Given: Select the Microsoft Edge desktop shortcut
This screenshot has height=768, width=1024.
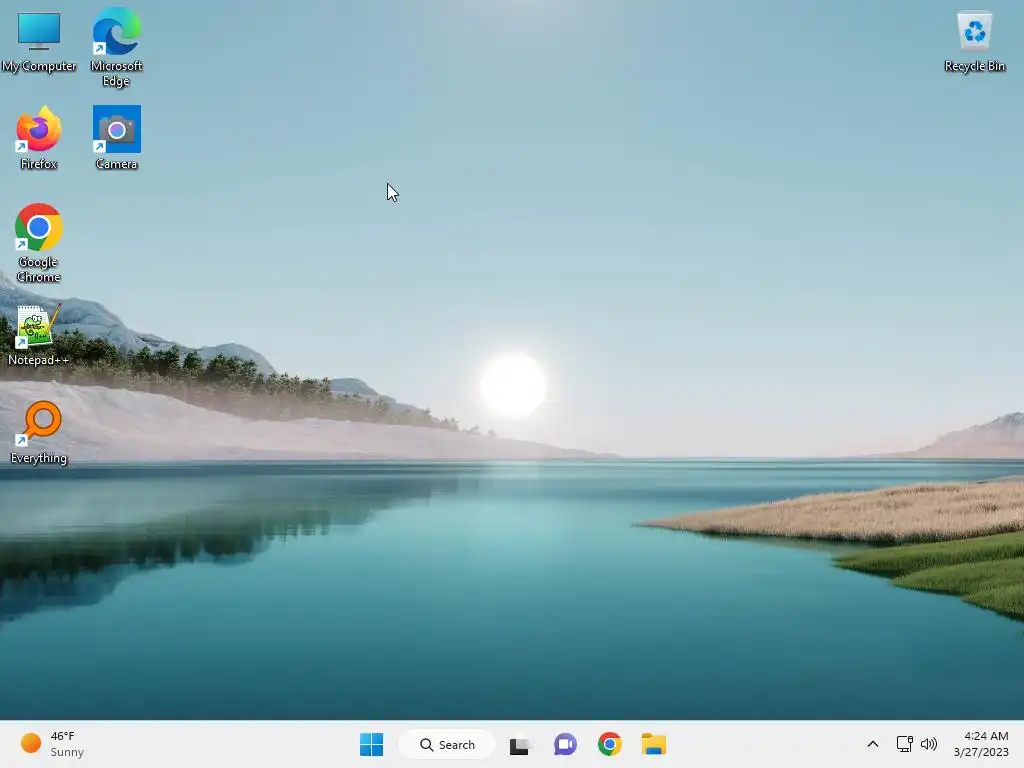Looking at the screenshot, I should 116,47.
